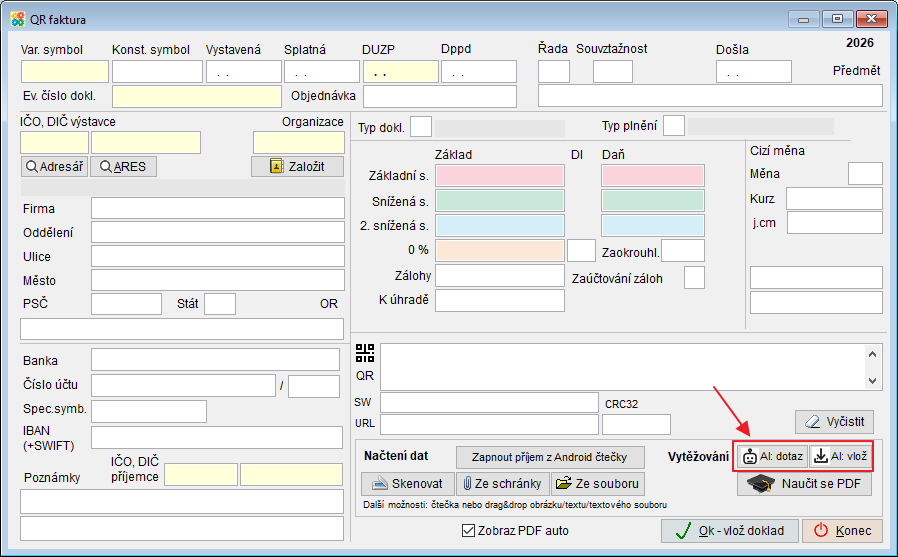The height and width of the screenshot is (557, 898).
Task: Click the Kurz exchange rate field
Action: (834, 199)
